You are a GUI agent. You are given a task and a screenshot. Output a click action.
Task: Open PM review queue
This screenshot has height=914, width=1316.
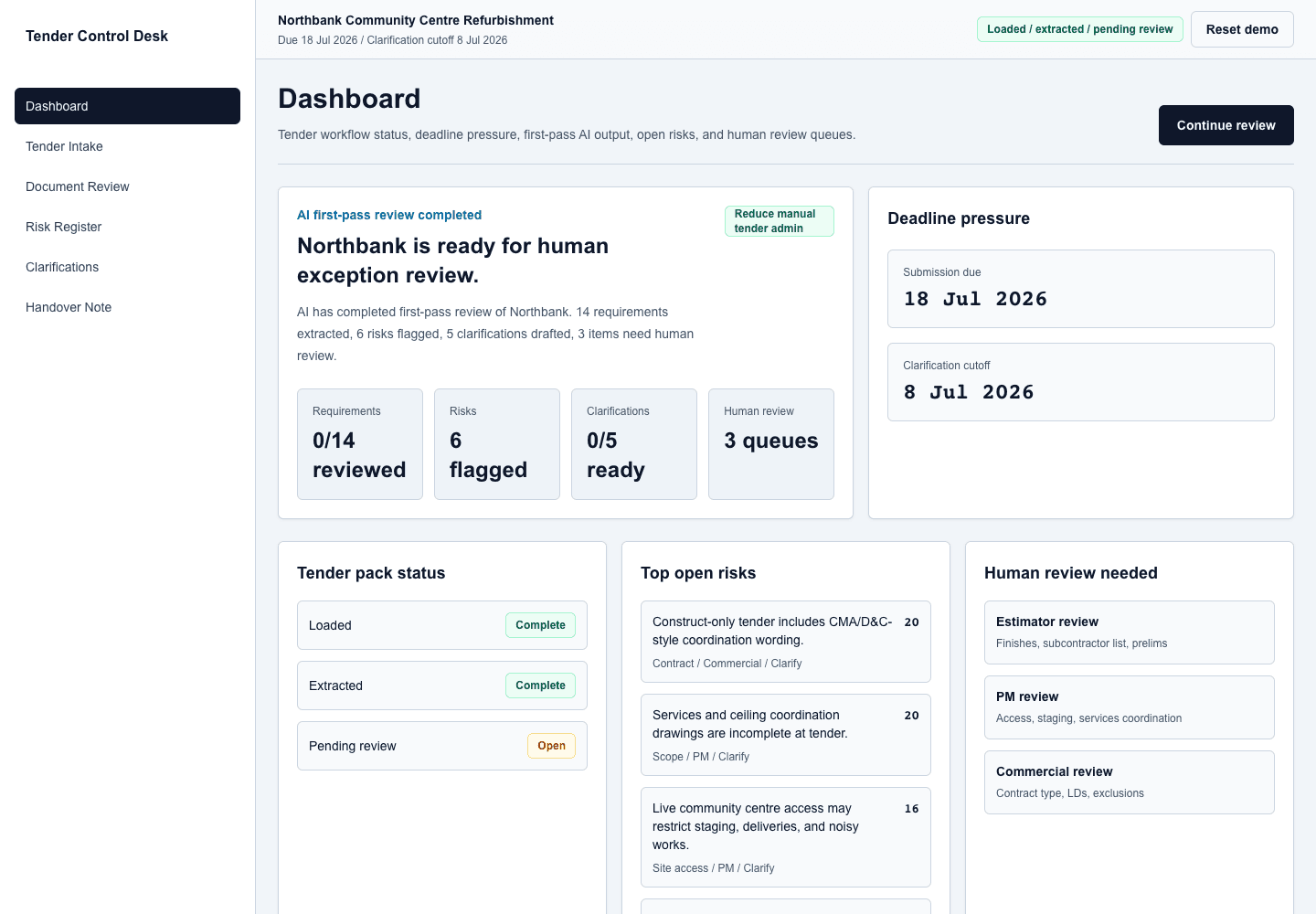pyautogui.click(x=1130, y=707)
